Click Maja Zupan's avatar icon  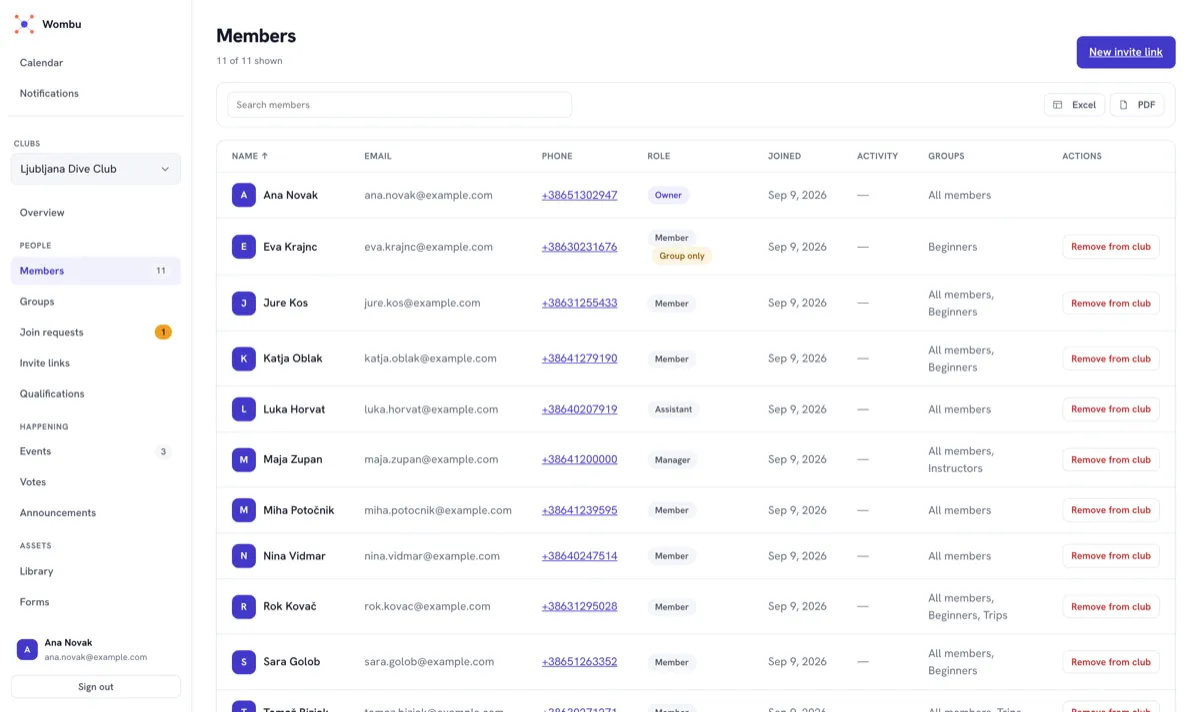coord(243,460)
